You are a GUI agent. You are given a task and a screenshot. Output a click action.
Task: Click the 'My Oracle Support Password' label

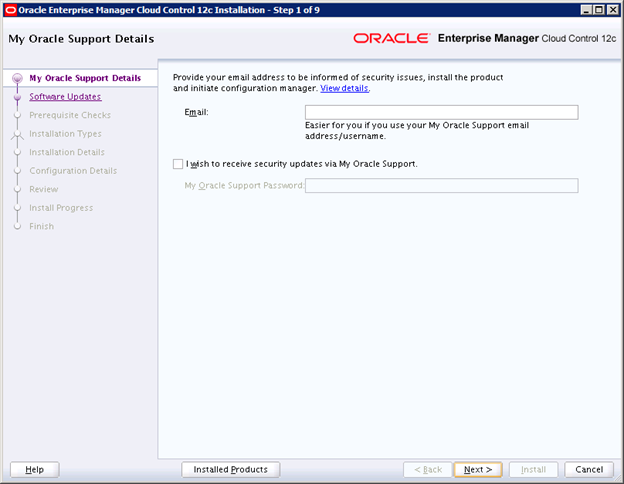pos(244,185)
